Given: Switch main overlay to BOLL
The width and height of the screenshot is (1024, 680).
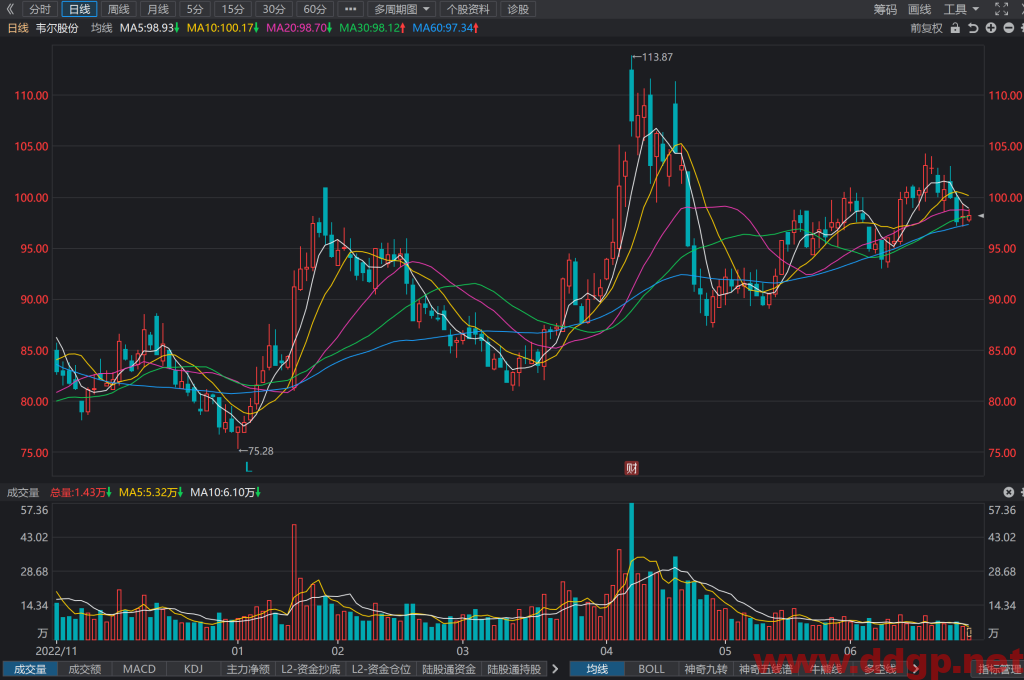Looking at the screenshot, I should 651,669.
